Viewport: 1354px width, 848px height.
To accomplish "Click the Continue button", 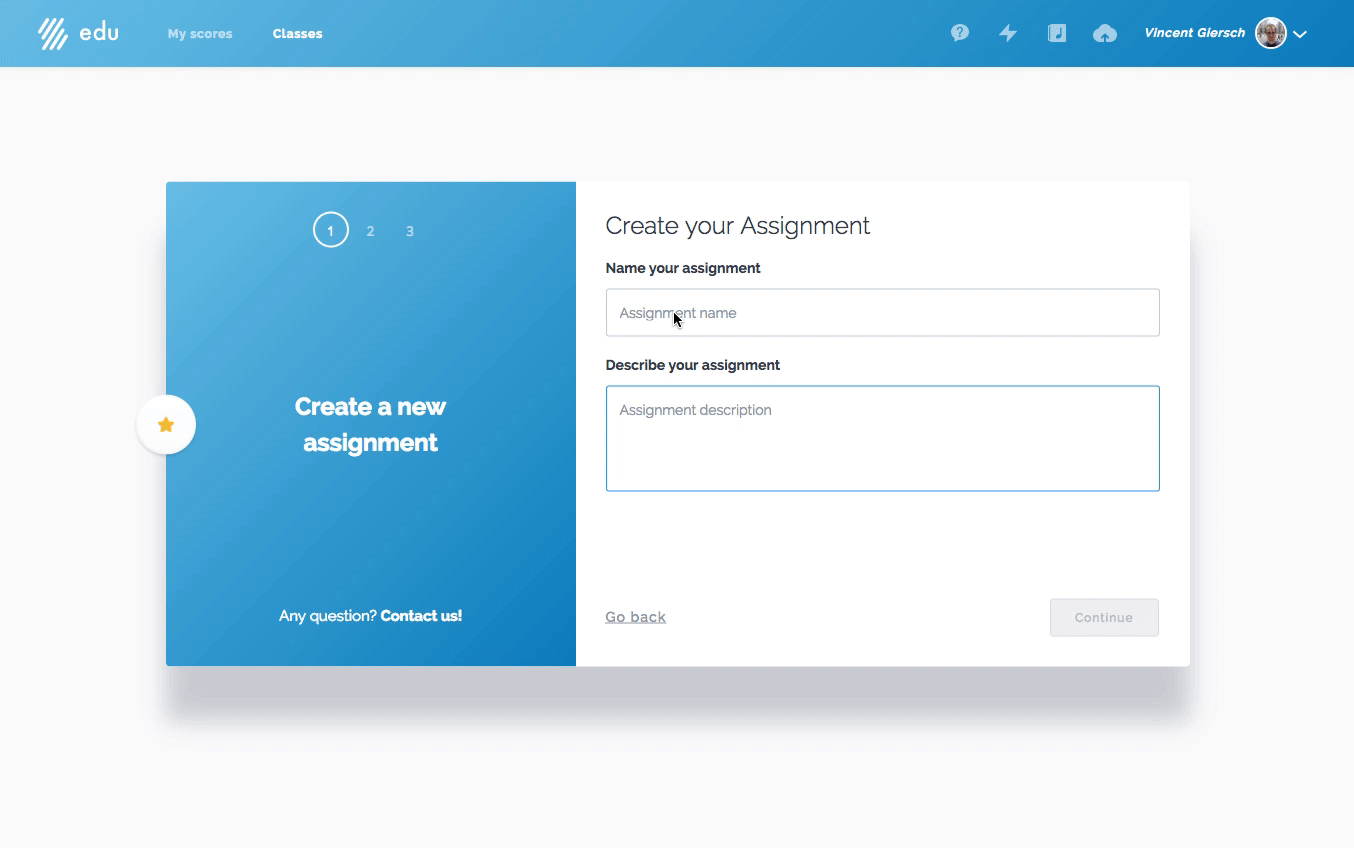I will tap(1104, 617).
